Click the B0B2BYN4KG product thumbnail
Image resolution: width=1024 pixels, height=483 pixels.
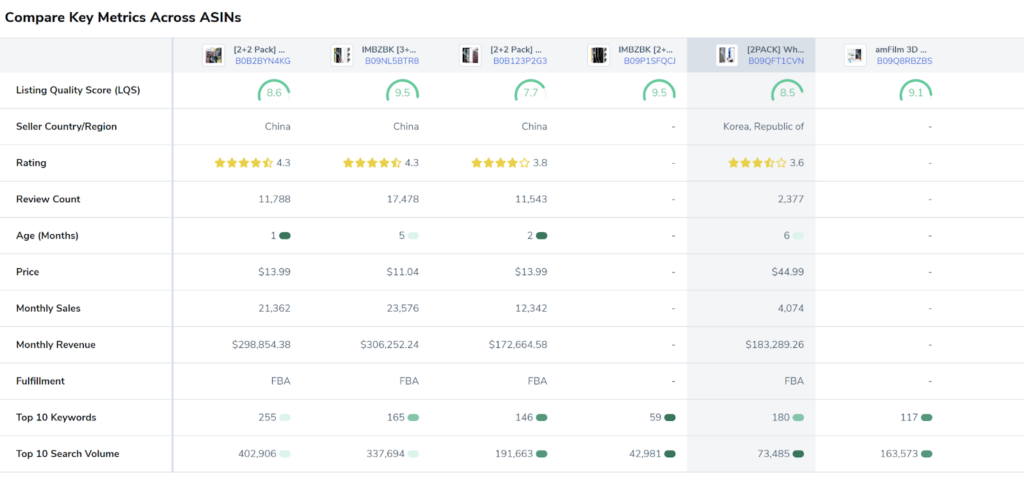coord(214,55)
